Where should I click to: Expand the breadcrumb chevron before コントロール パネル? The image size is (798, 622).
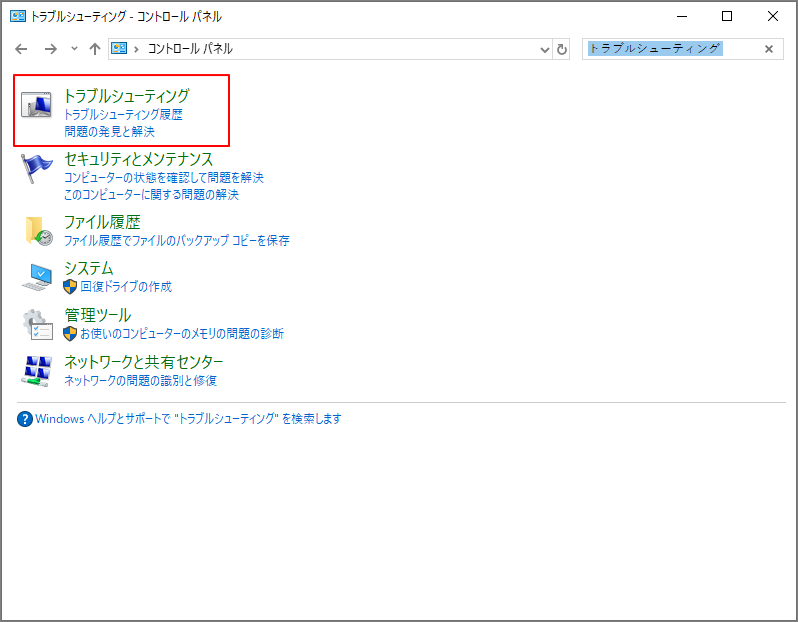[136, 49]
